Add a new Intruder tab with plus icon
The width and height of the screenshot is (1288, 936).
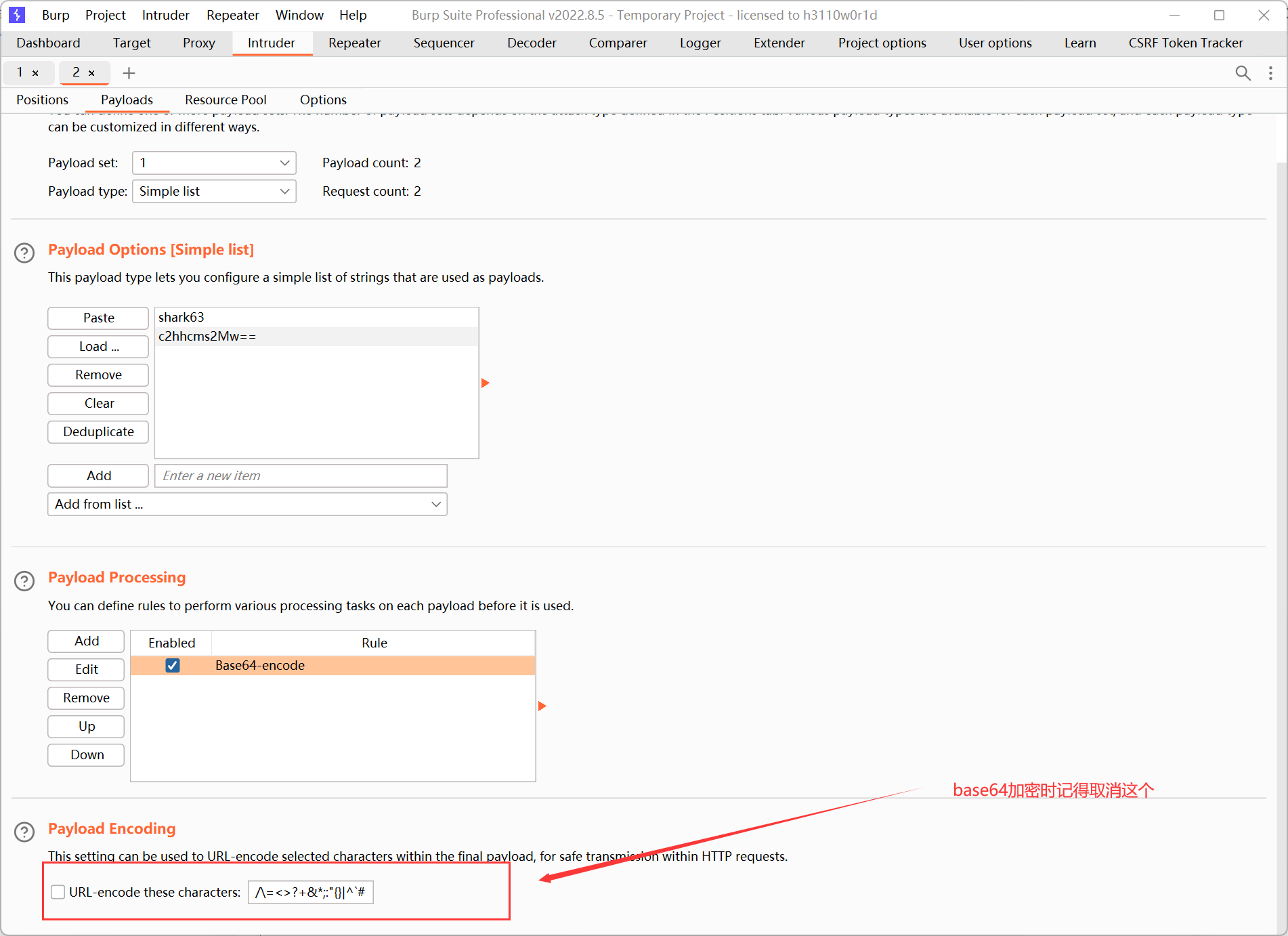click(x=129, y=72)
